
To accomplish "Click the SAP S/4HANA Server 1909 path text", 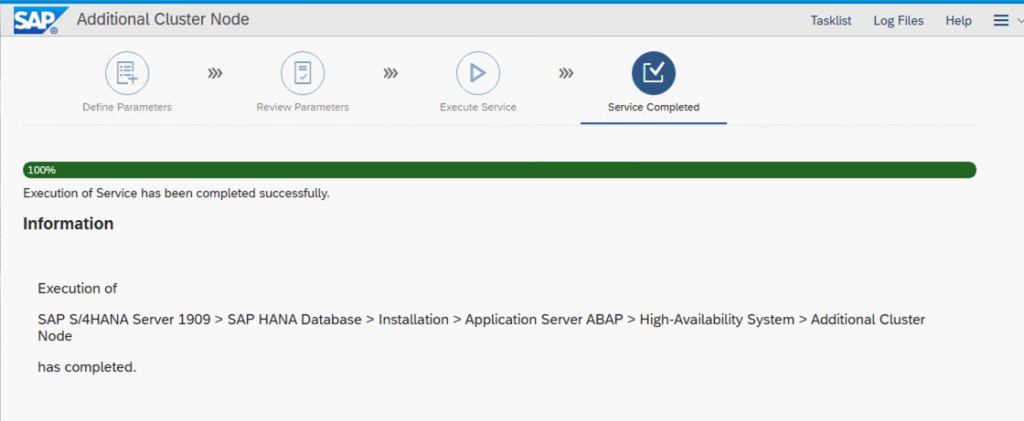I will coord(481,328).
